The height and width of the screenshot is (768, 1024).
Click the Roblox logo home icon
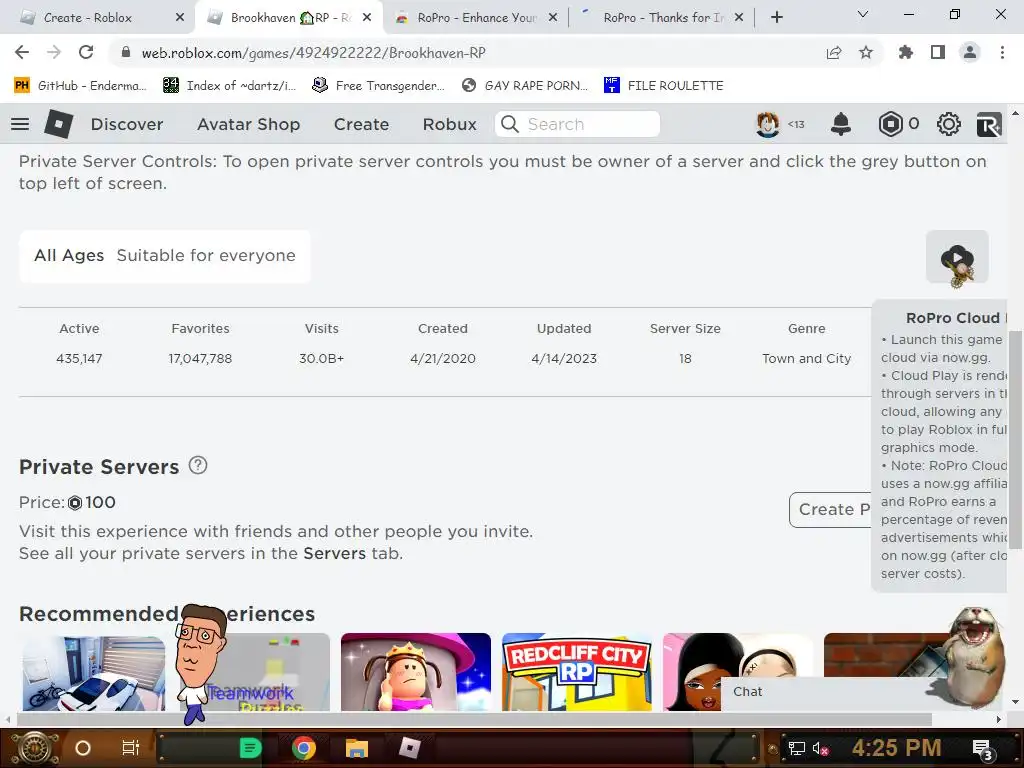click(x=58, y=124)
